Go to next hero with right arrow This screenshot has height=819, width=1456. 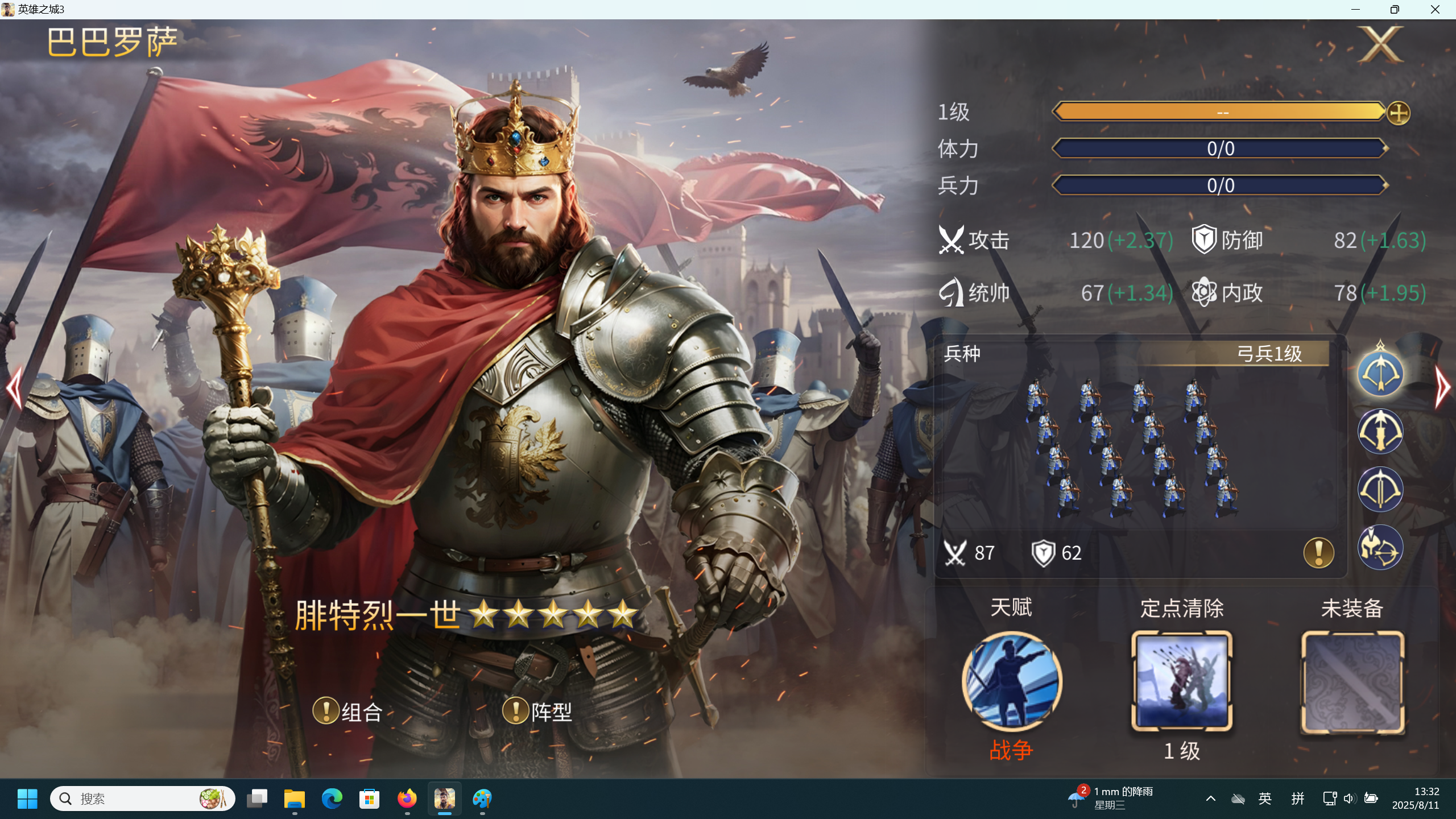coord(1442,388)
